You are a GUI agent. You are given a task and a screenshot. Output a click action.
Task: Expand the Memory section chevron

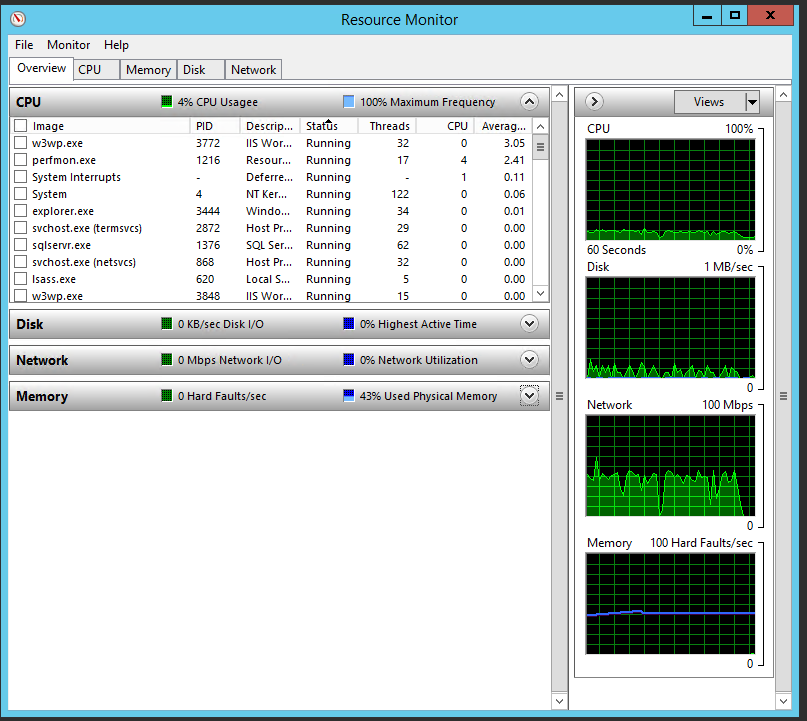(x=529, y=396)
